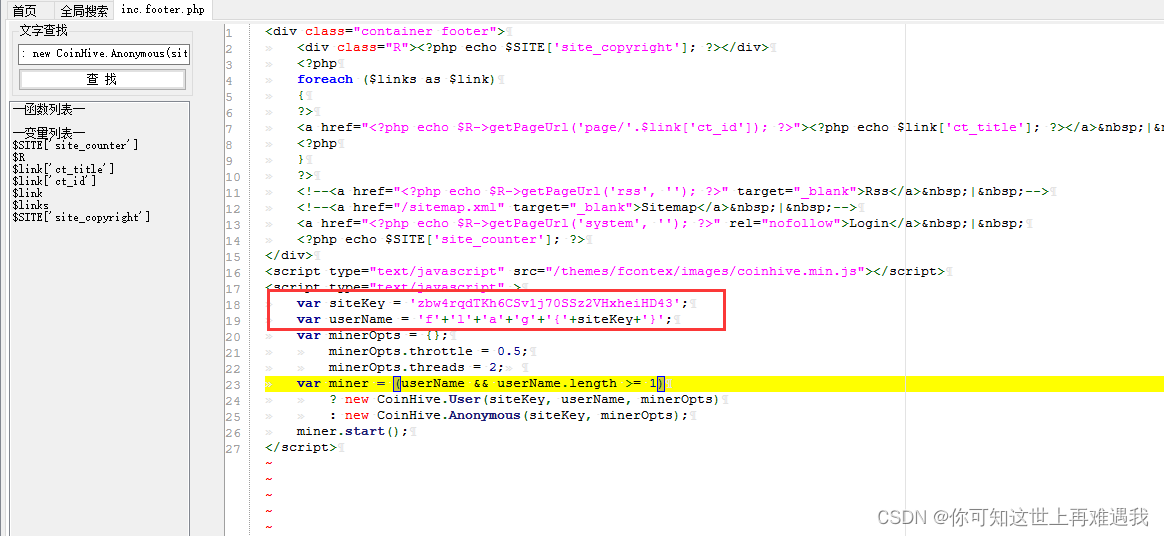Viewport: 1164px width, 536px height.
Task: Click closing </script> tag on line 27
Action: pyautogui.click(x=301, y=447)
